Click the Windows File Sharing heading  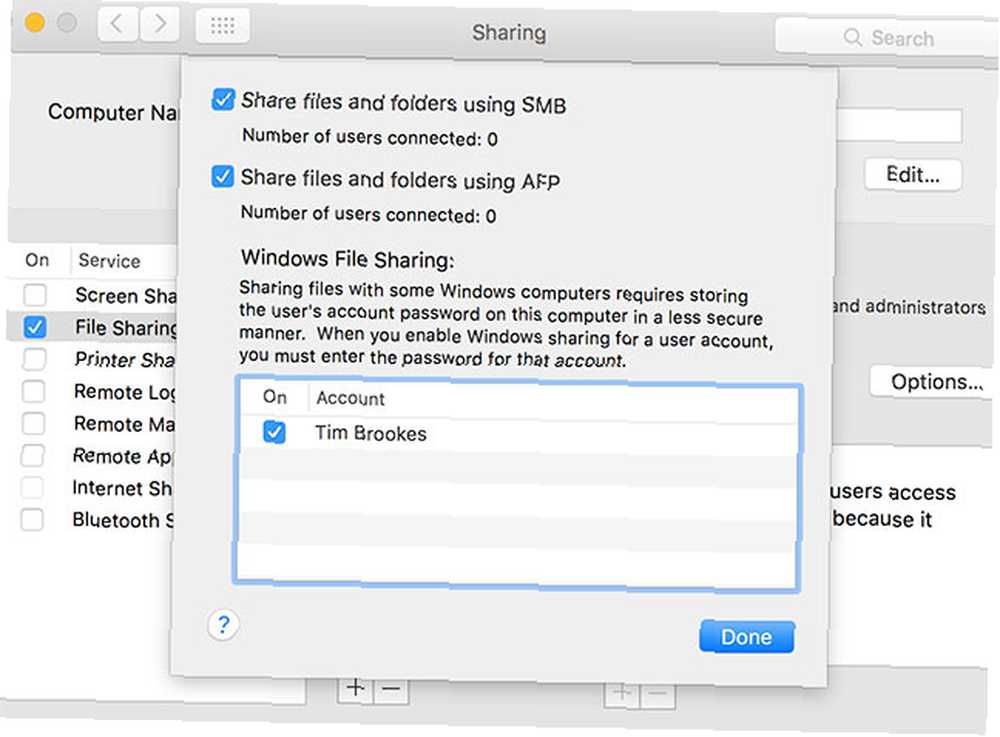pyautogui.click(x=348, y=259)
